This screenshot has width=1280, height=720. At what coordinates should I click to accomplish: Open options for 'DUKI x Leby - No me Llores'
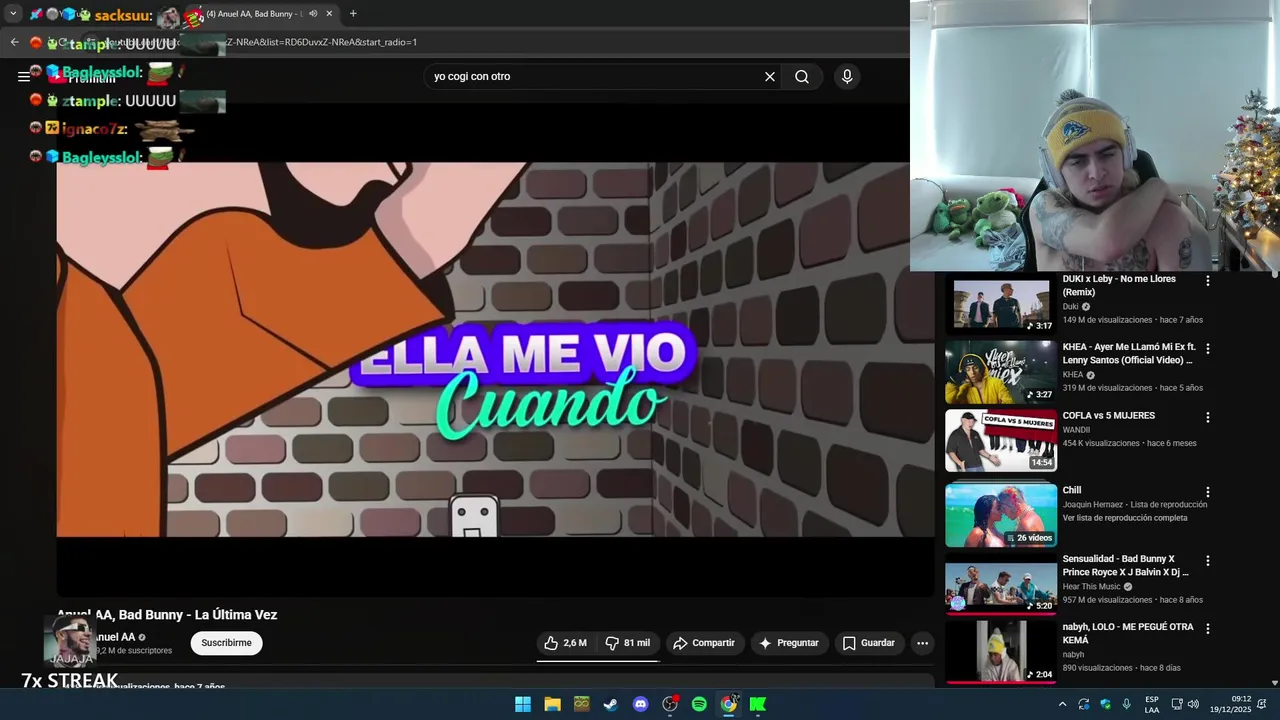[1207, 281]
